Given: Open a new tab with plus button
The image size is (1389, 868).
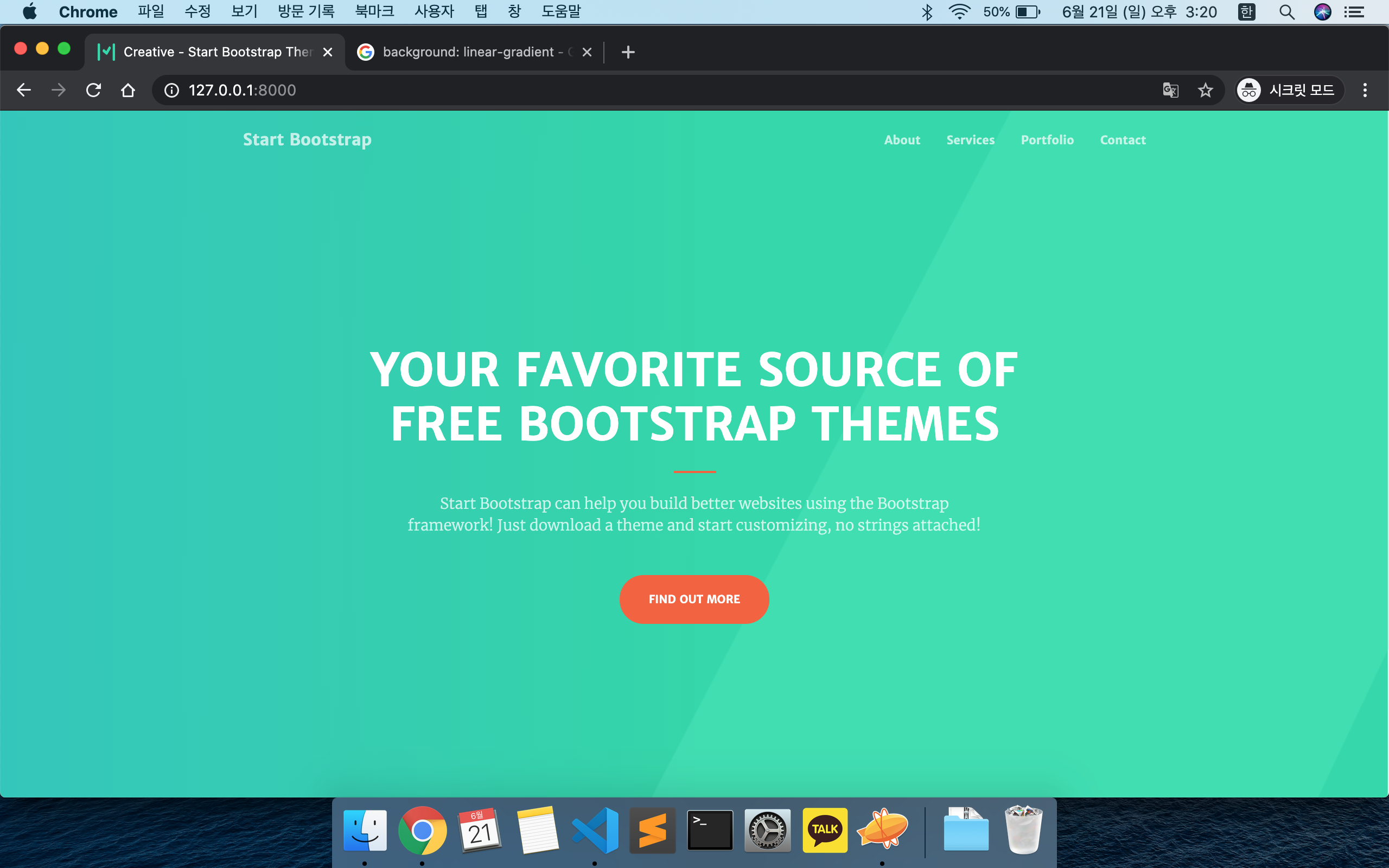Looking at the screenshot, I should [x=628, y=52].
